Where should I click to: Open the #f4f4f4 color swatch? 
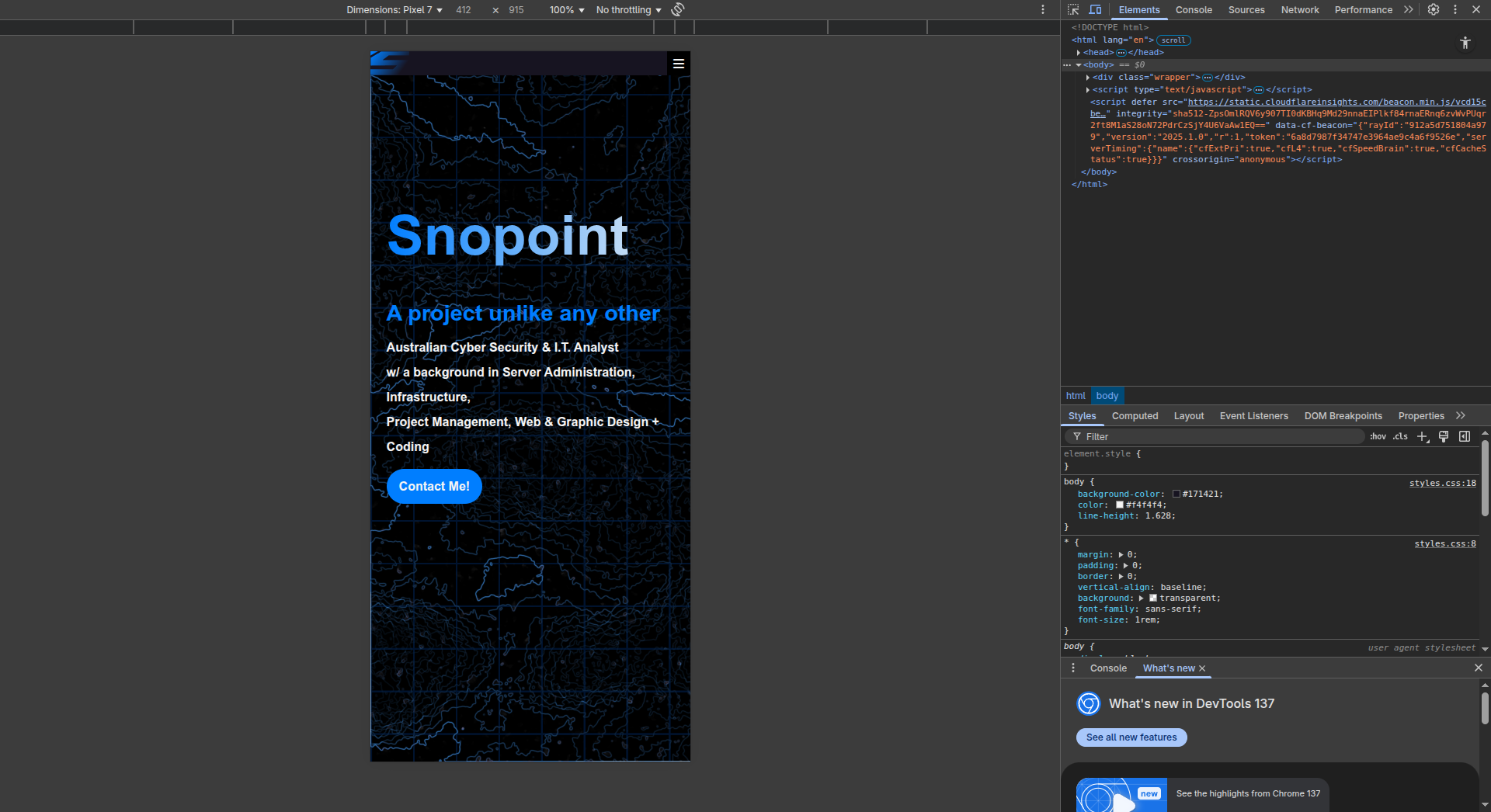pos(1120,505)
